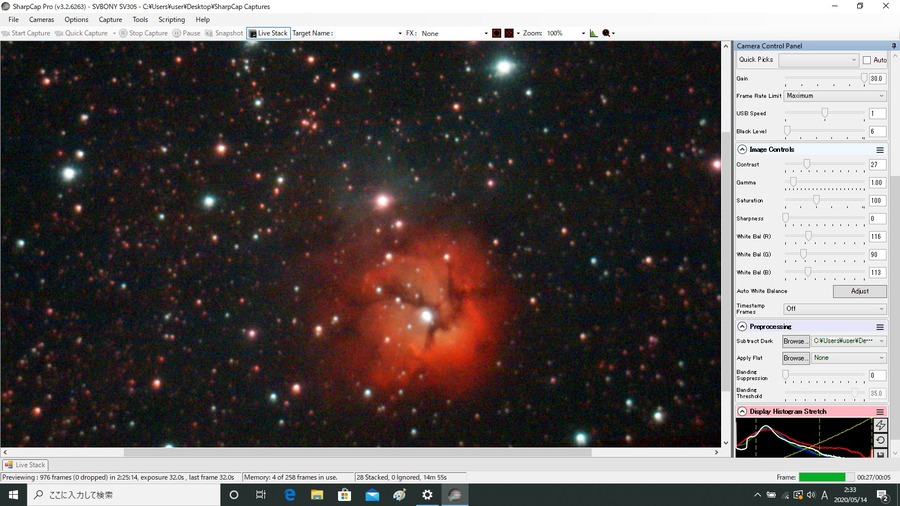
Task: Click the Cortana circle icon in taskbar
Action: click(234, 495)
